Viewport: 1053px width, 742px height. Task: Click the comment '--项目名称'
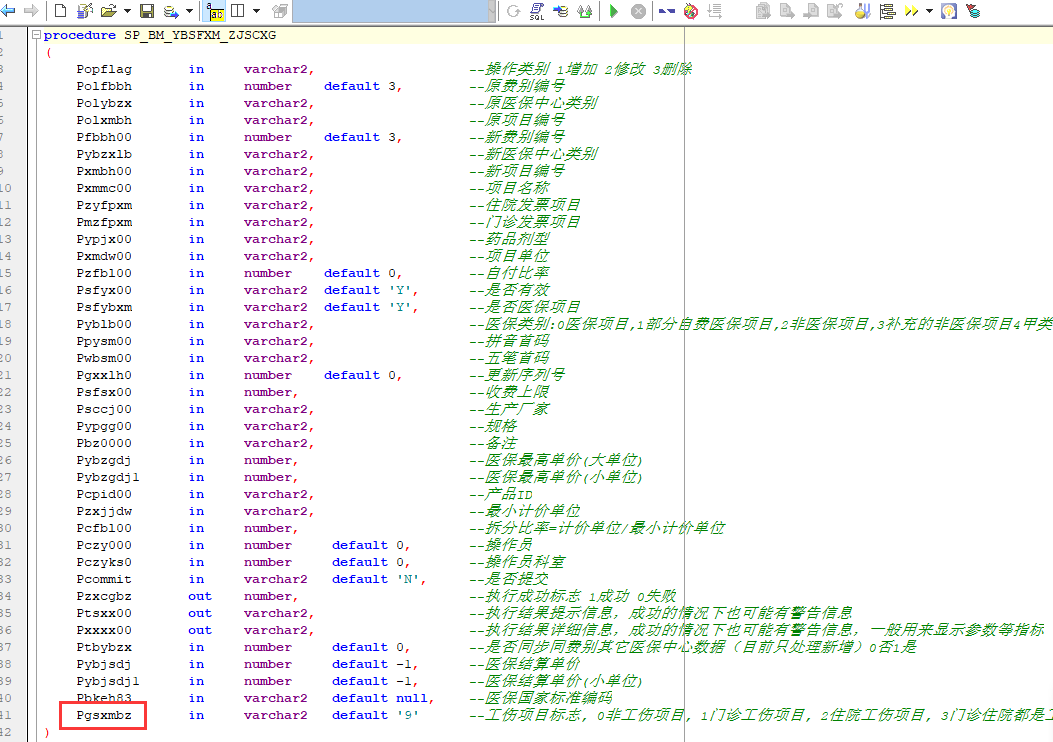(509, 188)
